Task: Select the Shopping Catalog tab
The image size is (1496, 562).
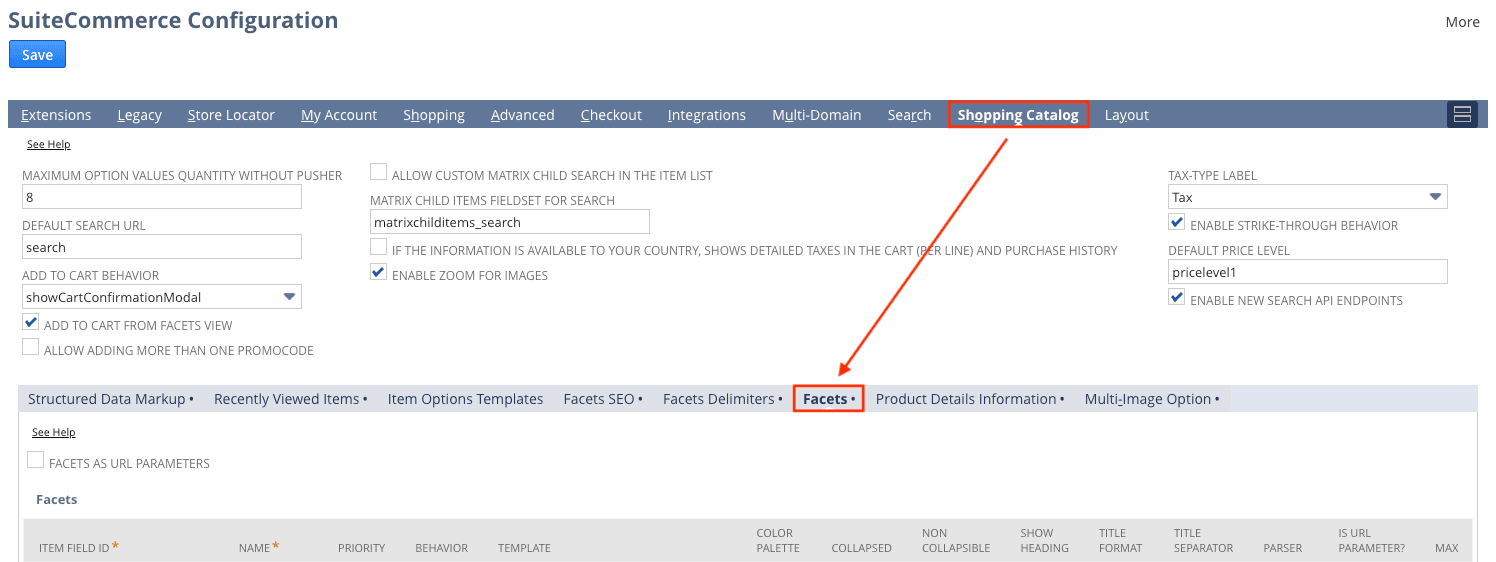Action: coord(1018,115)
